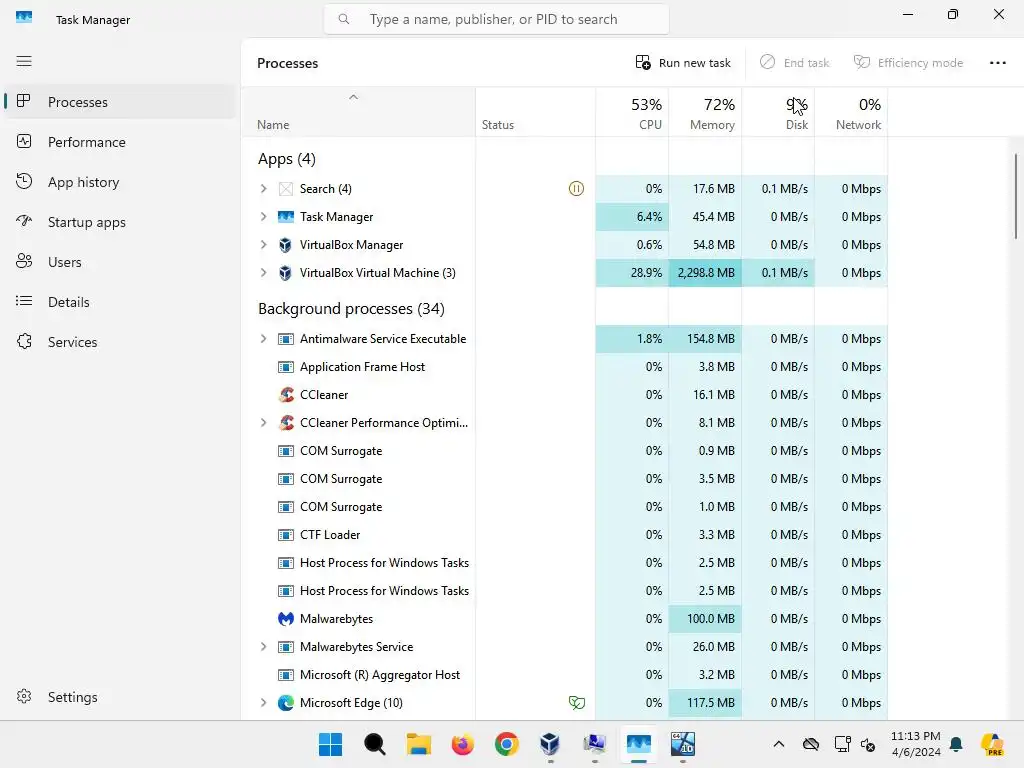This screenshot has width=1024, height=768.
Task: Expand the Microsoft Edge (10) group
Action: [x=263, y=703]
